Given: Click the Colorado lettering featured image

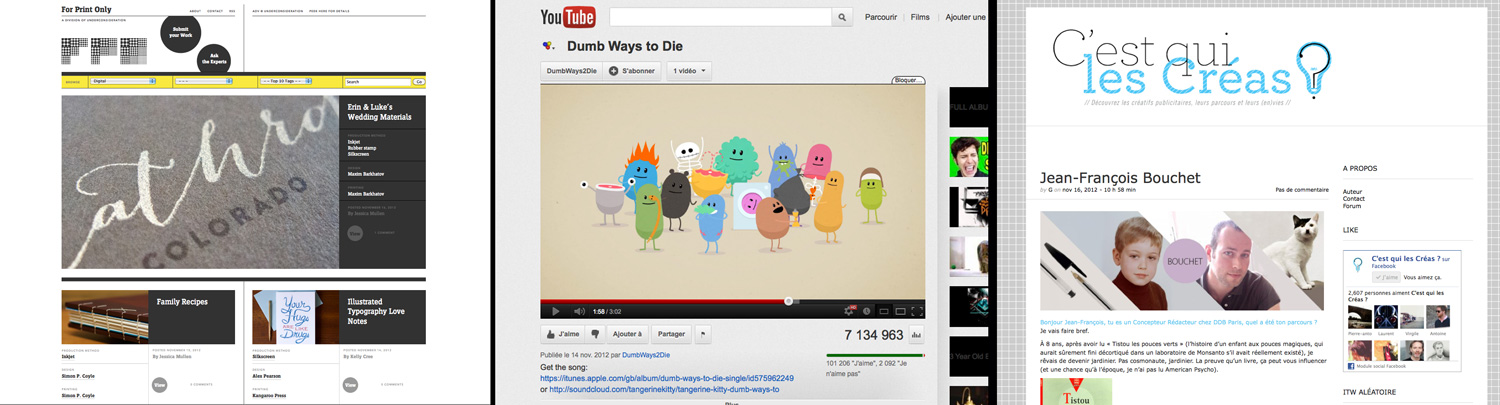Looking at the screenshot, I should [200, 182].
